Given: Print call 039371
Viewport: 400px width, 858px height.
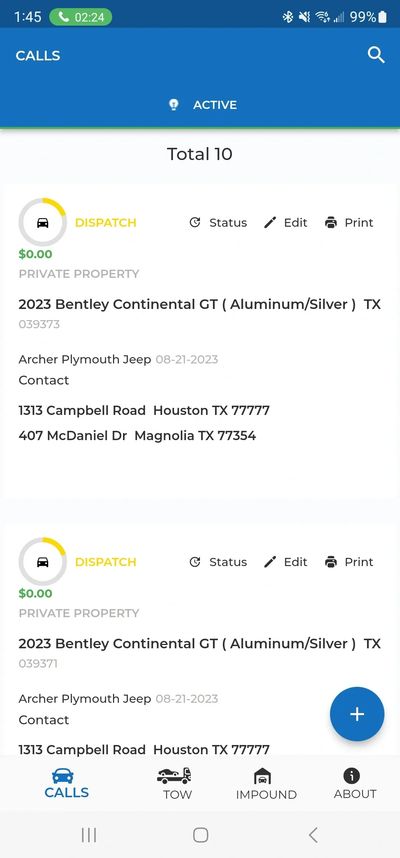Looking at the screenshot, I should click(x=349, y=562).
